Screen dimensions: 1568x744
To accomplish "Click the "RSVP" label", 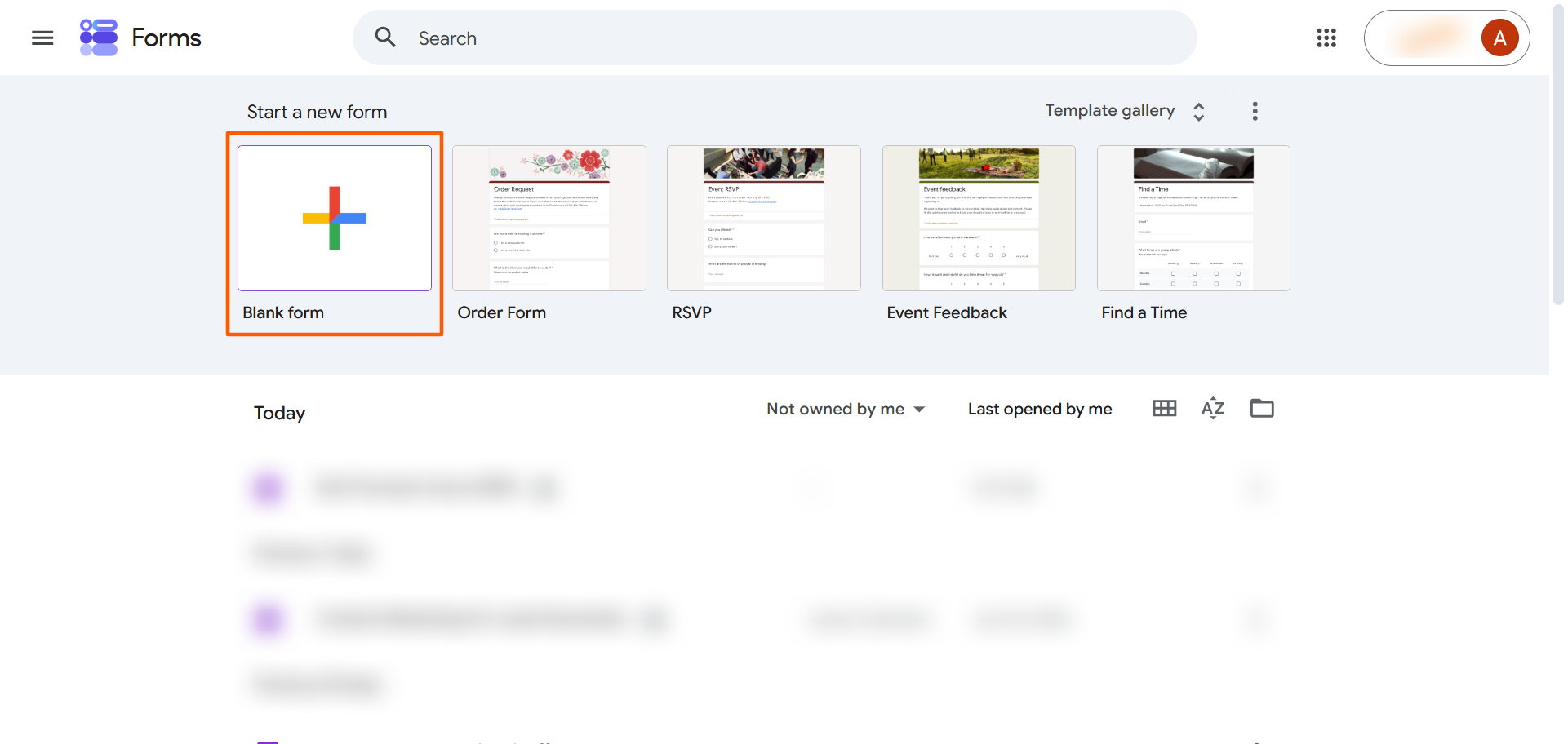I will (692, 312).
